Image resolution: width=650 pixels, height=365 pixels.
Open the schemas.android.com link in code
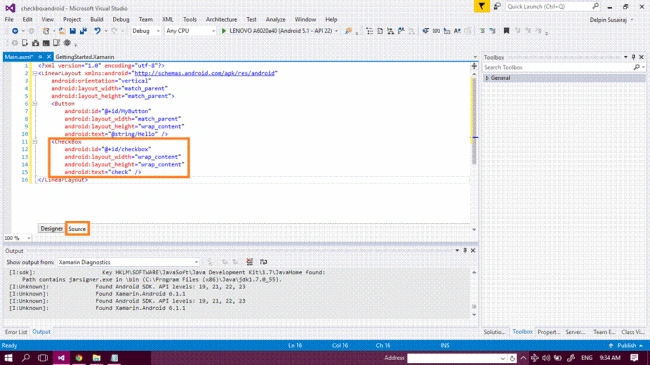coord(204,73)
